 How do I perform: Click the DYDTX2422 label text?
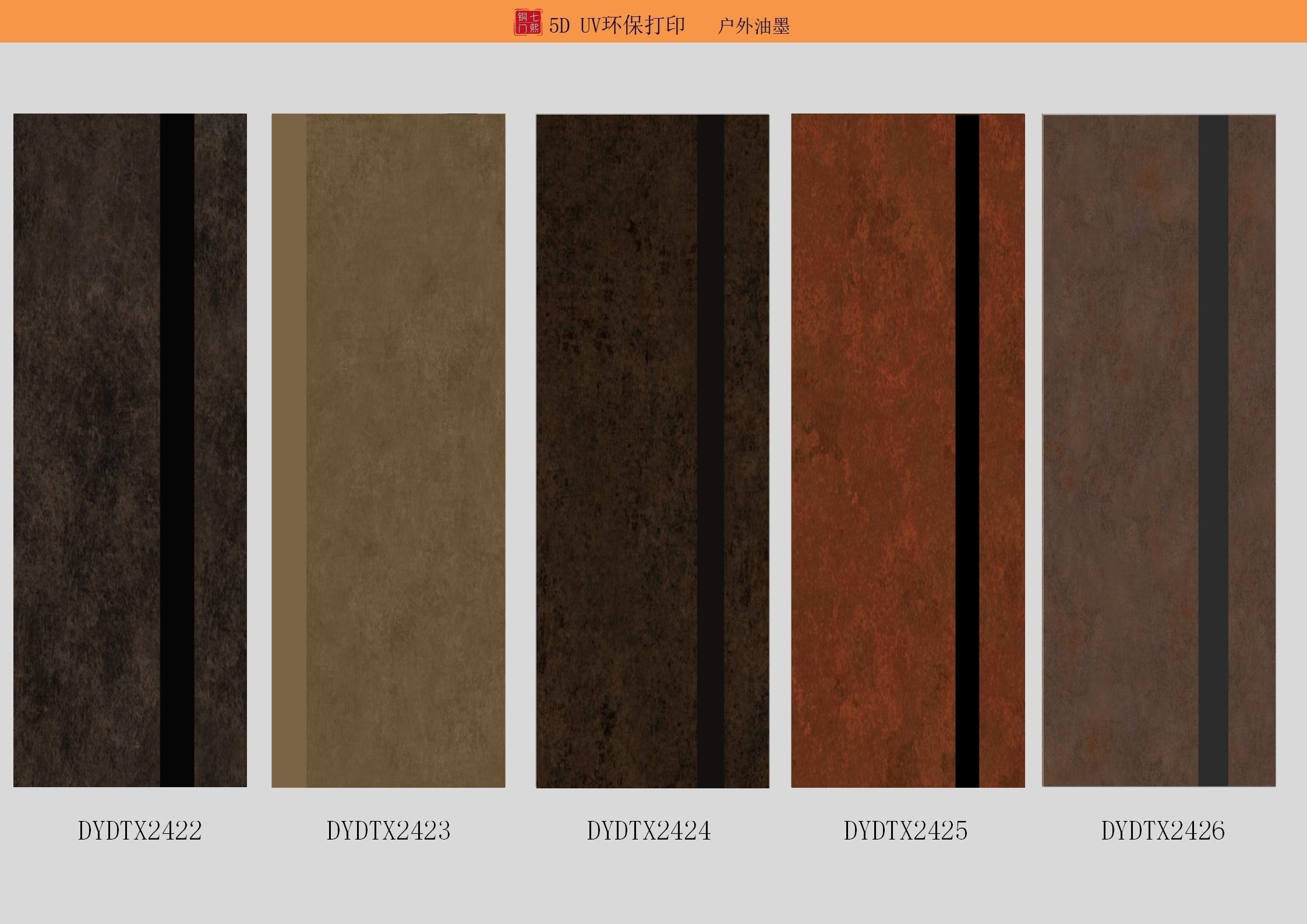click(140, 830)
